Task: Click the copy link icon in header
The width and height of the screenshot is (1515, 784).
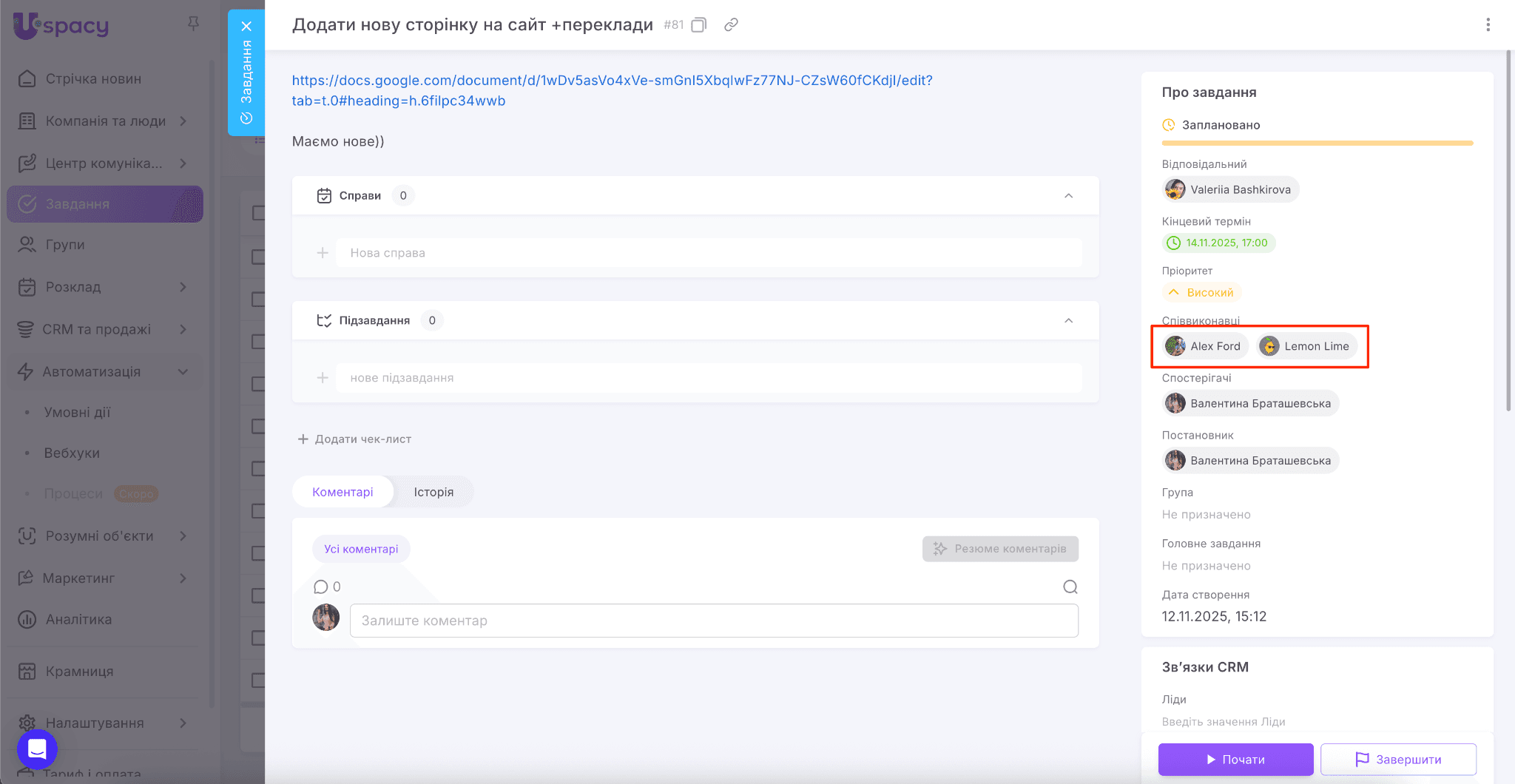Action: click(x=731, y=25)
